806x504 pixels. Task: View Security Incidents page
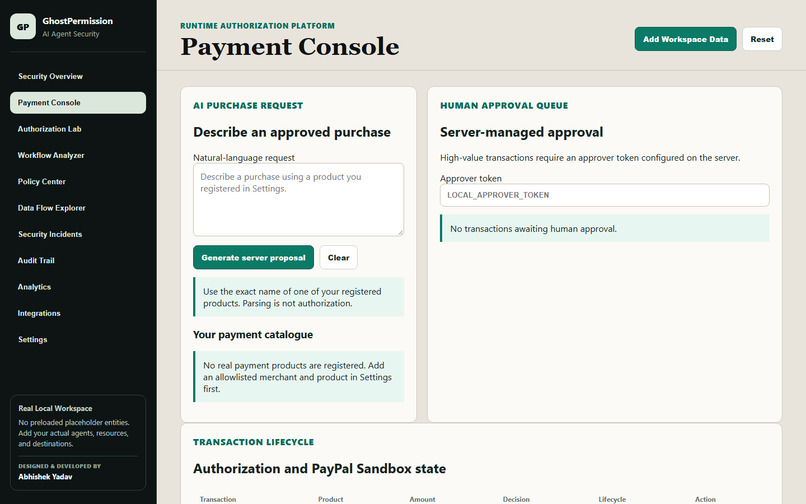(78, 234)
